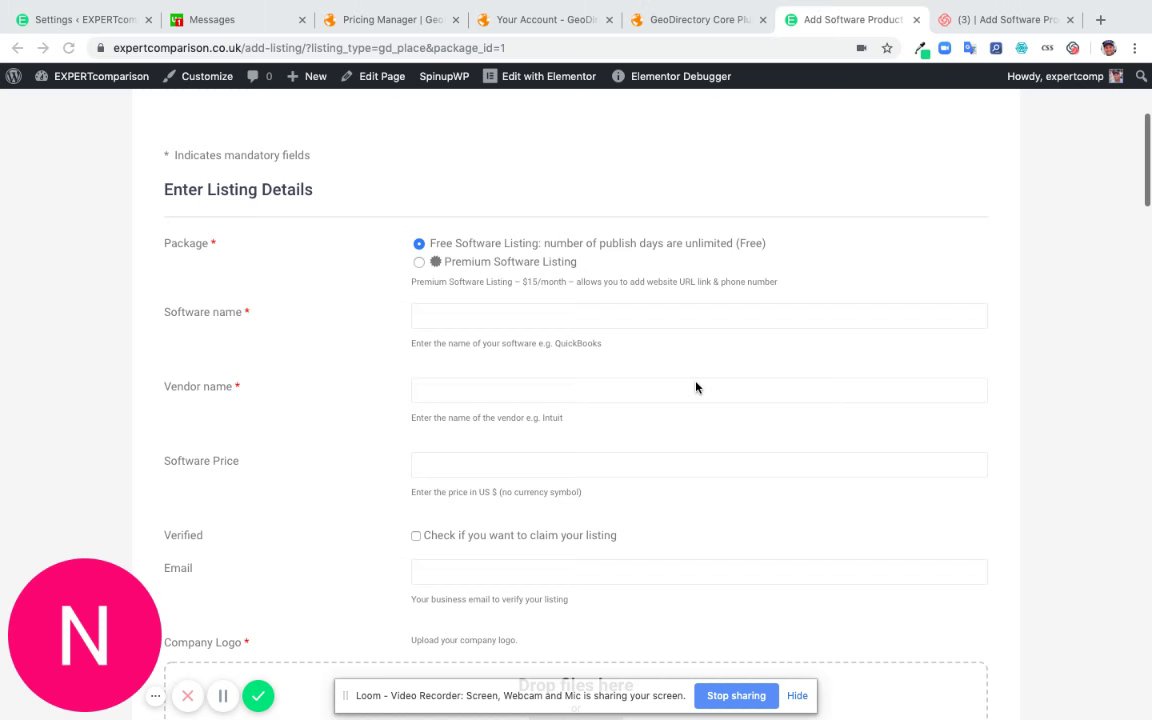Reload the page with the refresh icon
The image size is (1152, 720).
click(69, 48)
